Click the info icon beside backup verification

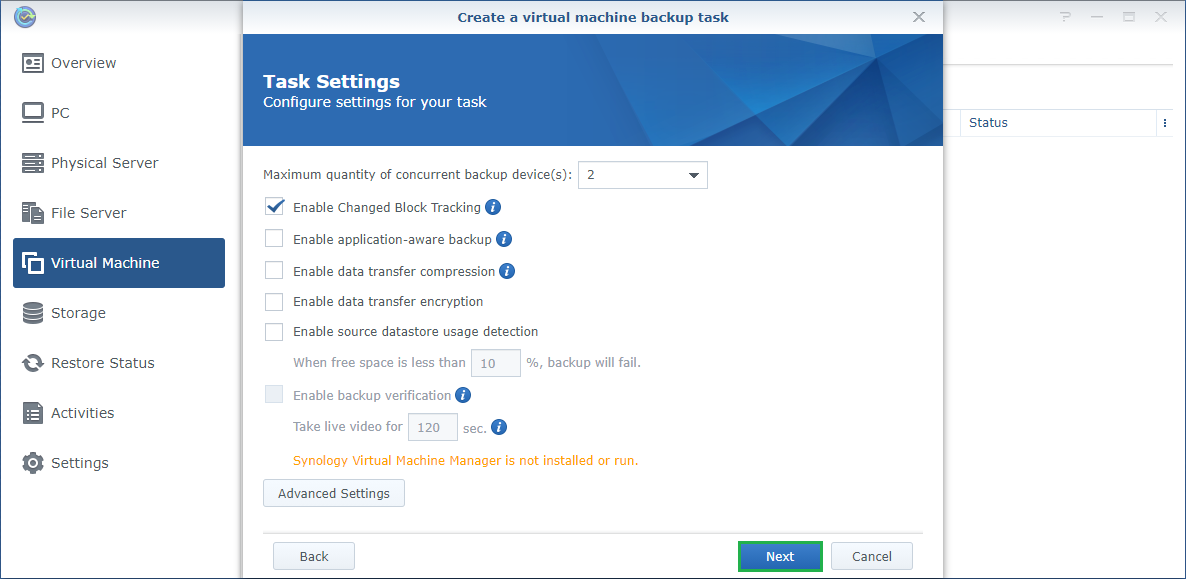click(x=463, y=395)
